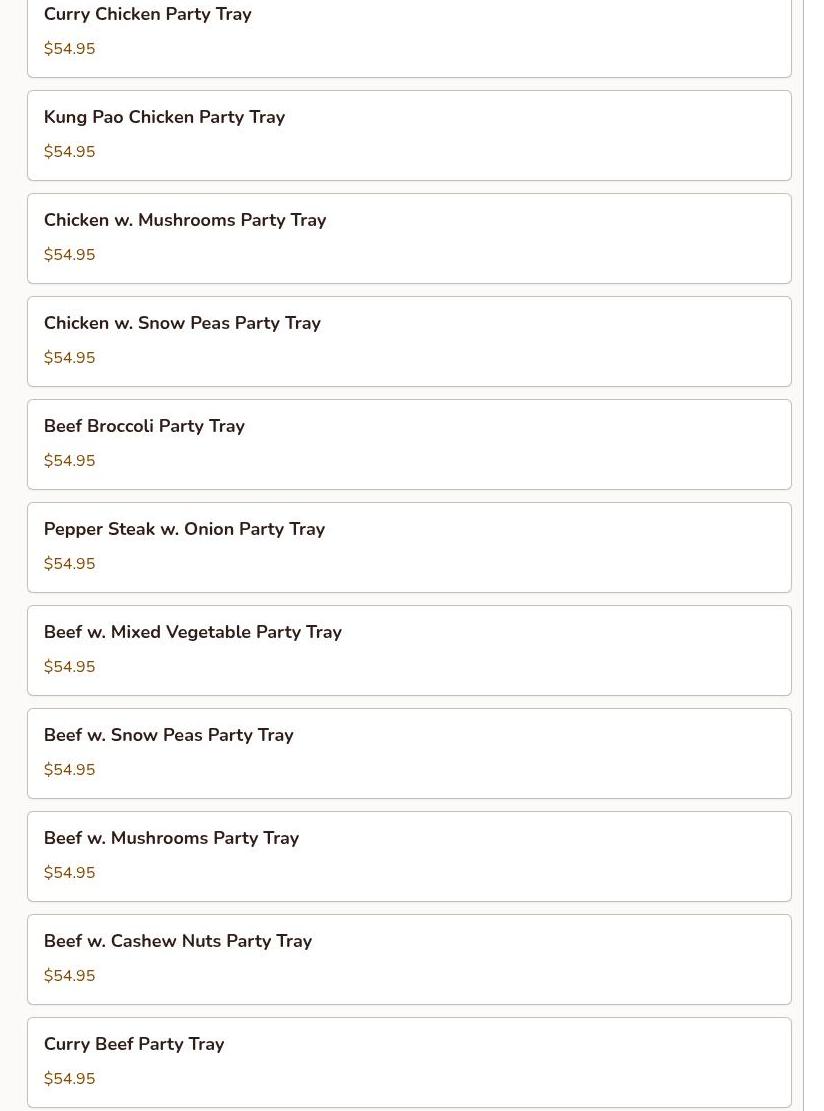Click price under Pepper Steak w. Onion
Image resolution: width=824 pixels, height=1111 pixels.
point(70,564)
